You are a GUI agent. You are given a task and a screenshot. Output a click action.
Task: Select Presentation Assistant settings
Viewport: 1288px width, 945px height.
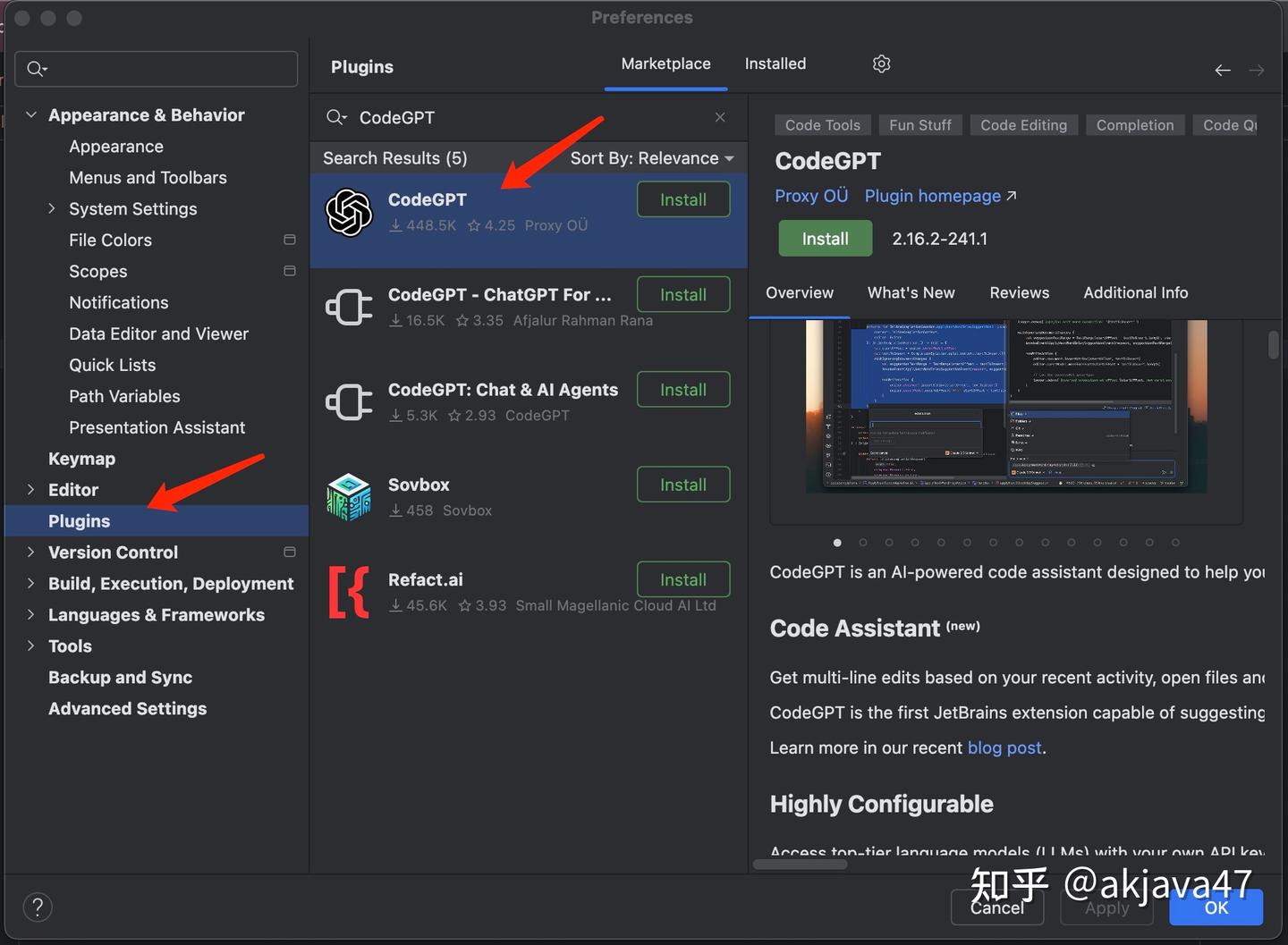(157, 427)
